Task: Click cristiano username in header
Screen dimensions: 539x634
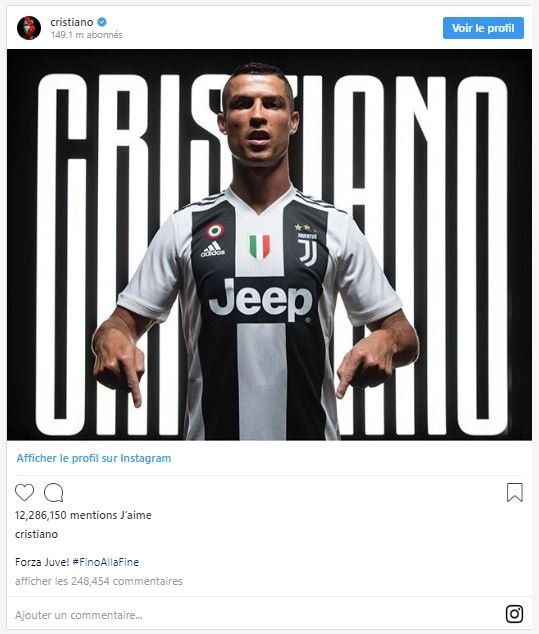Action: coord(72,22)
